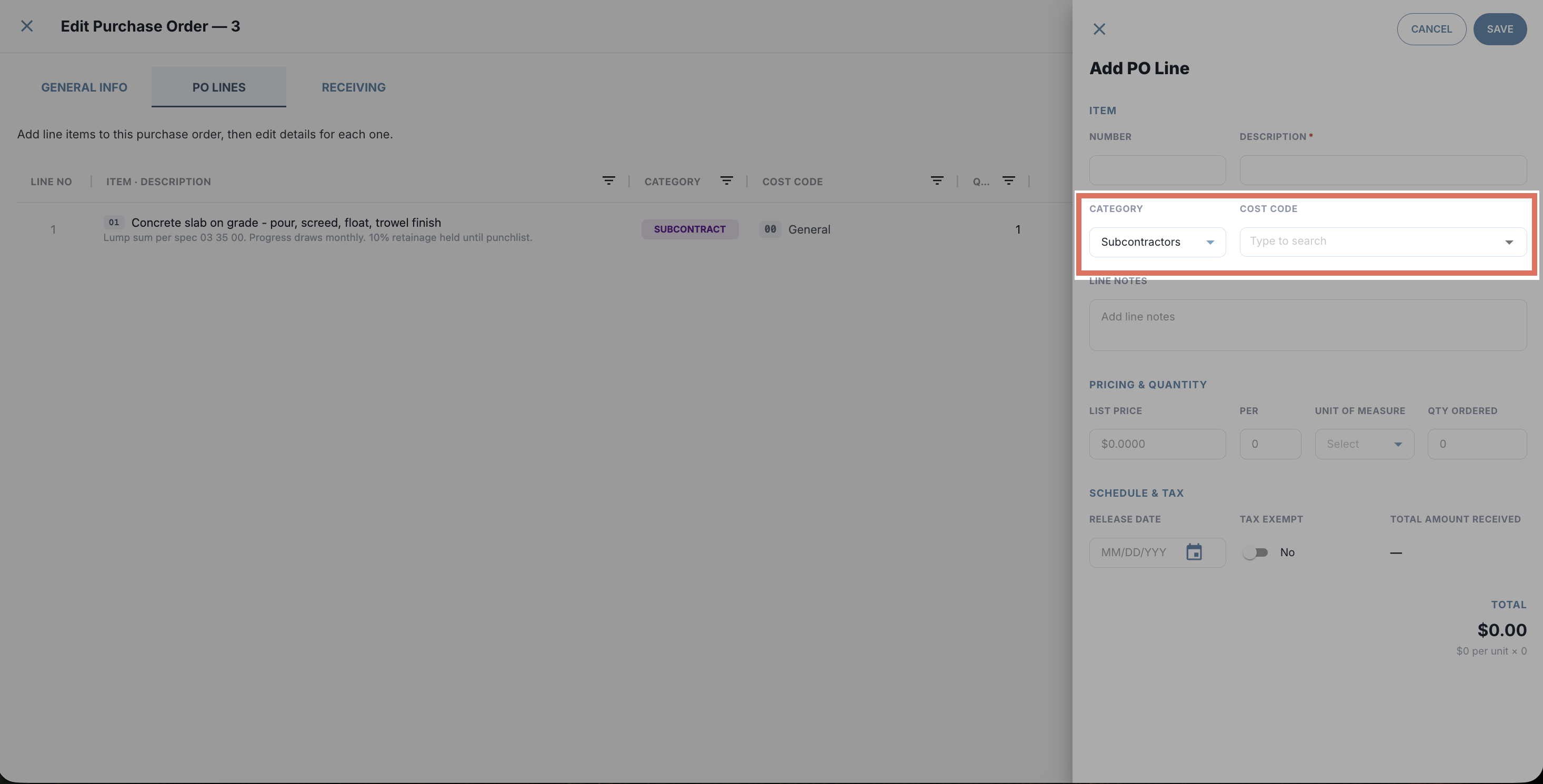This screenshot has width=1543, height=784.
Task: Filter the Item Description column
Action: [608, 181]
